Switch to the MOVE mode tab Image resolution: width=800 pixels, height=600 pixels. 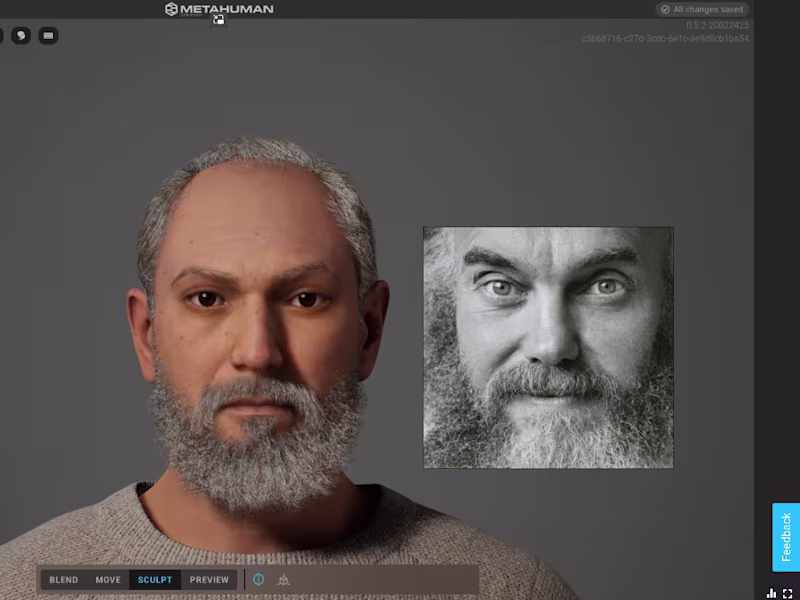tap(108, 580)
